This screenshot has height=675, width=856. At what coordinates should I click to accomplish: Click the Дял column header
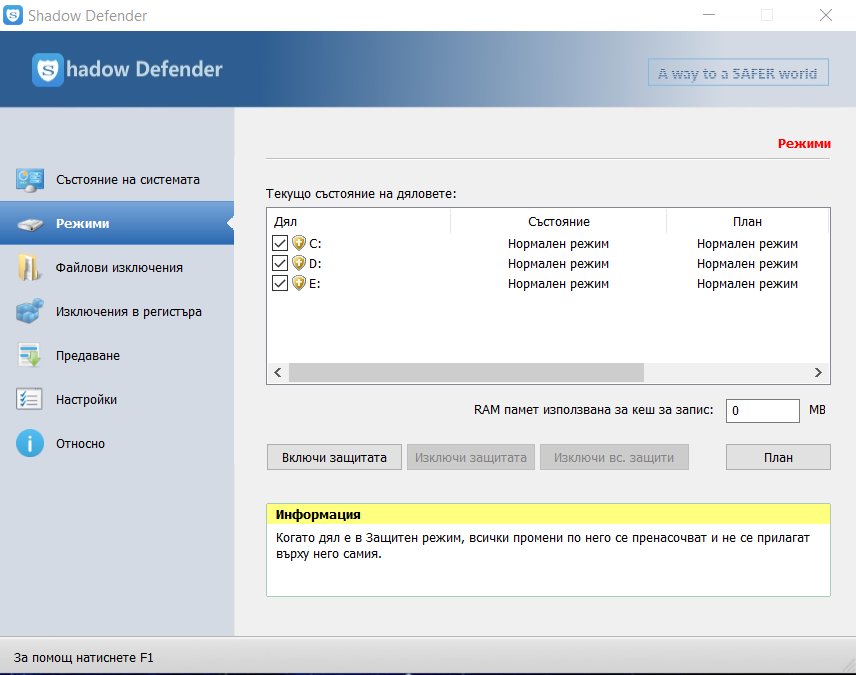tap(359, 222)
